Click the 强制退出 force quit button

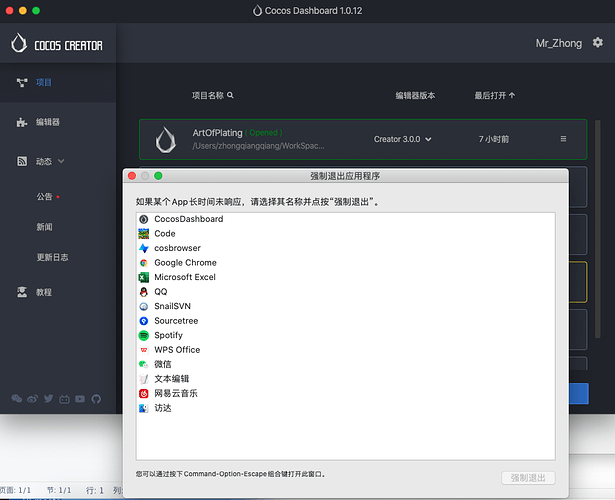pyautogui.click(x=528, y=478)
